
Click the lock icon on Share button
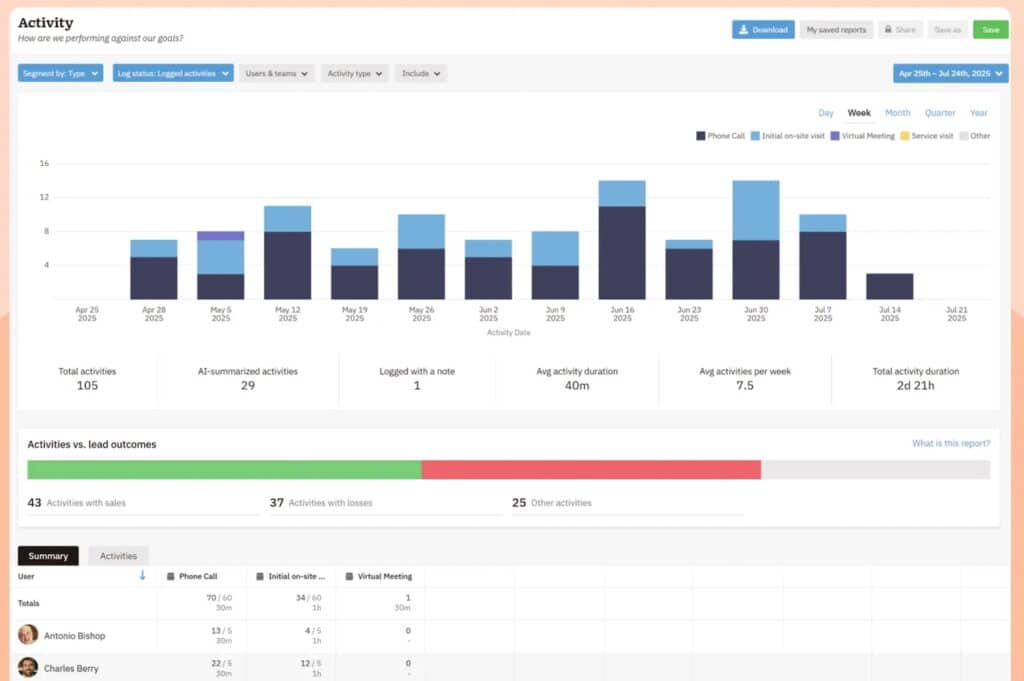(888, 29)
